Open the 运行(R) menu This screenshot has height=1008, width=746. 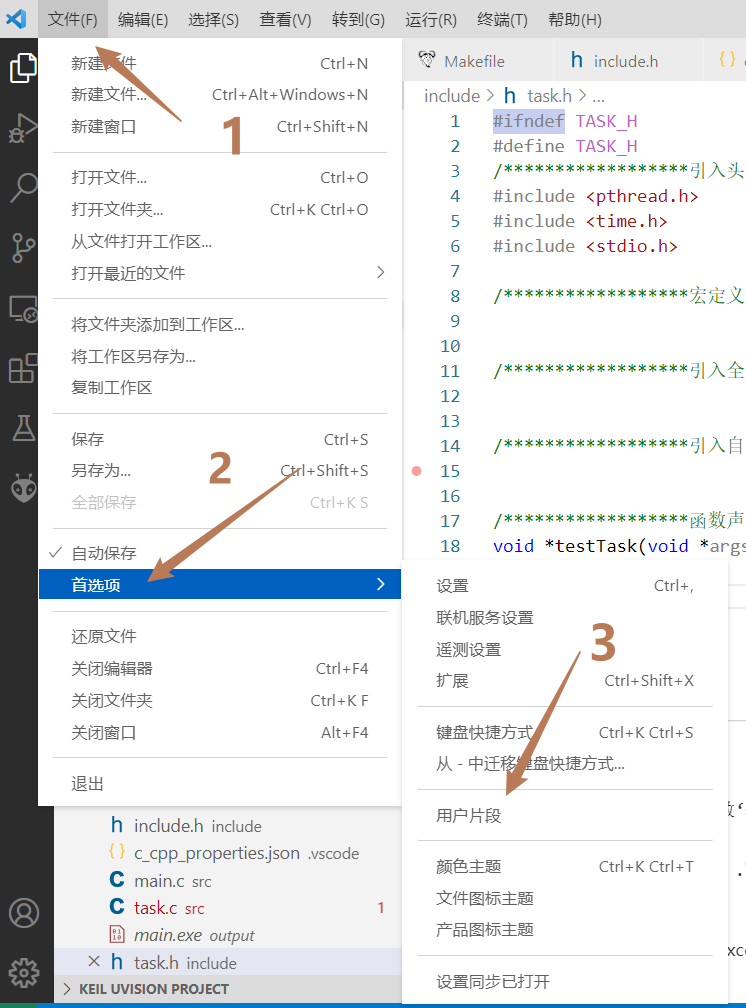point(431,19)
